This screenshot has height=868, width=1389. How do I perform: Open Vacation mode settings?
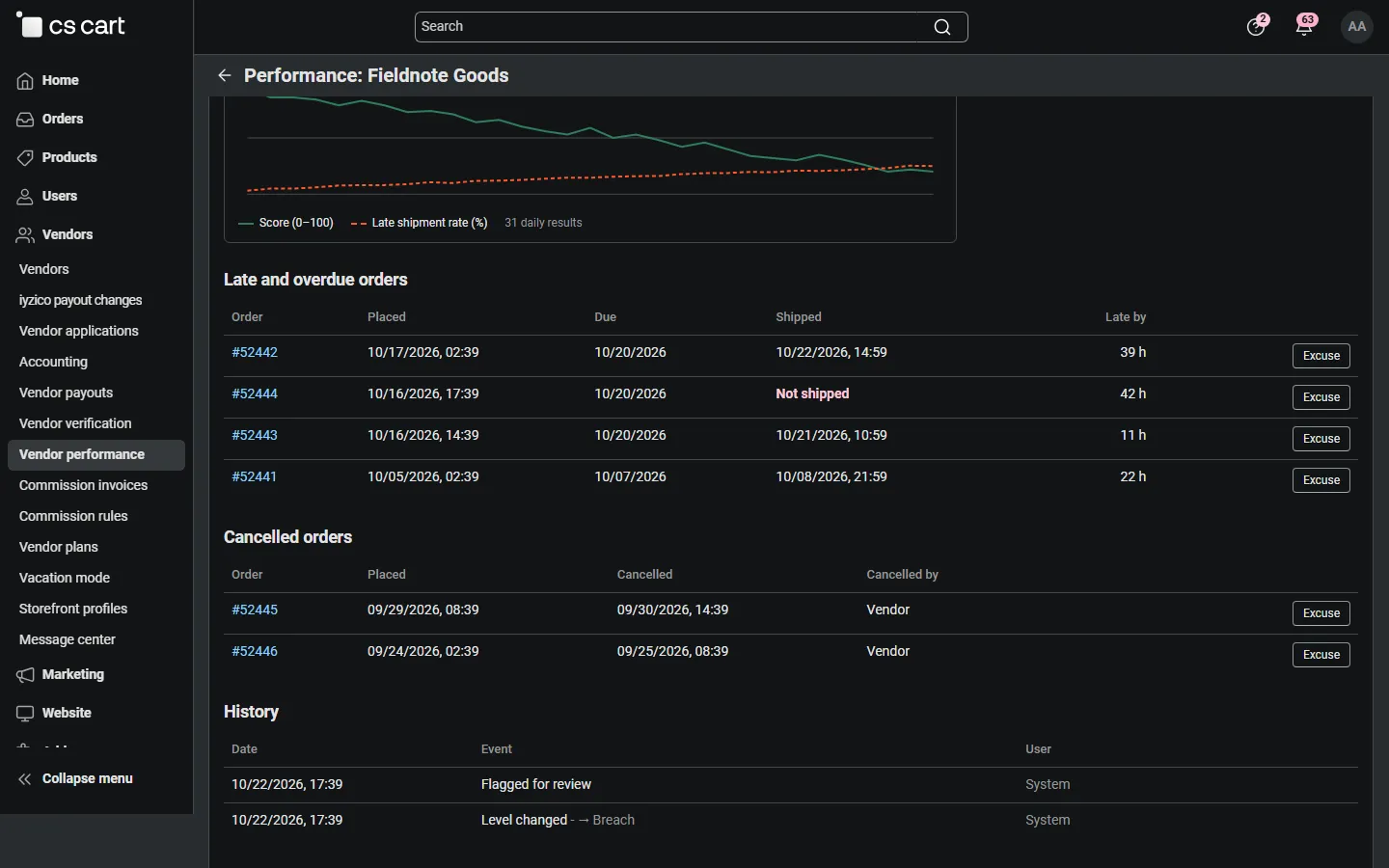click(x=96, y=578)
